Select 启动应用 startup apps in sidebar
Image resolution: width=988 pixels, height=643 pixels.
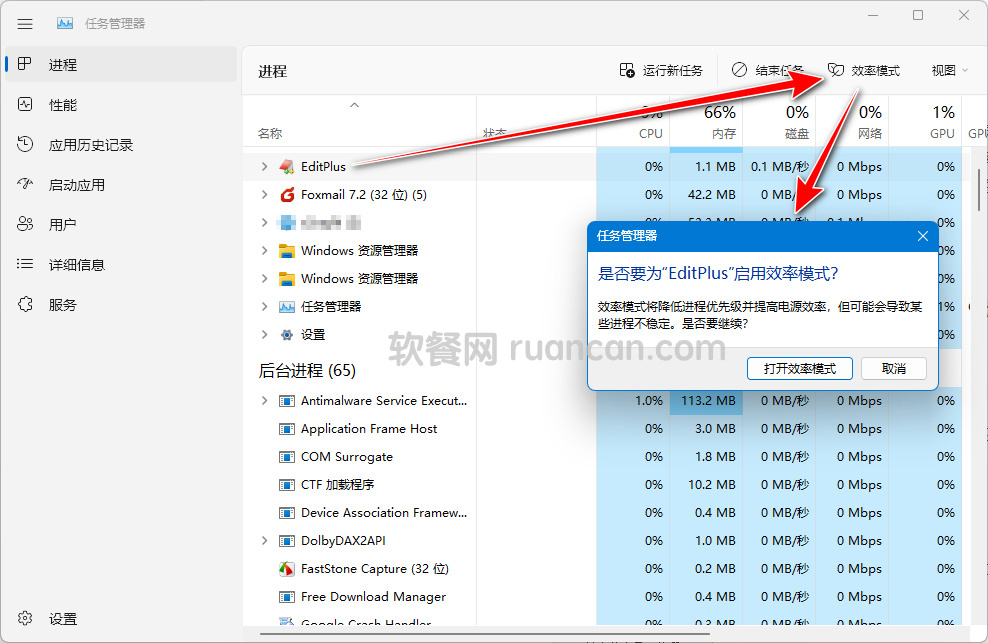click(76, 185)
